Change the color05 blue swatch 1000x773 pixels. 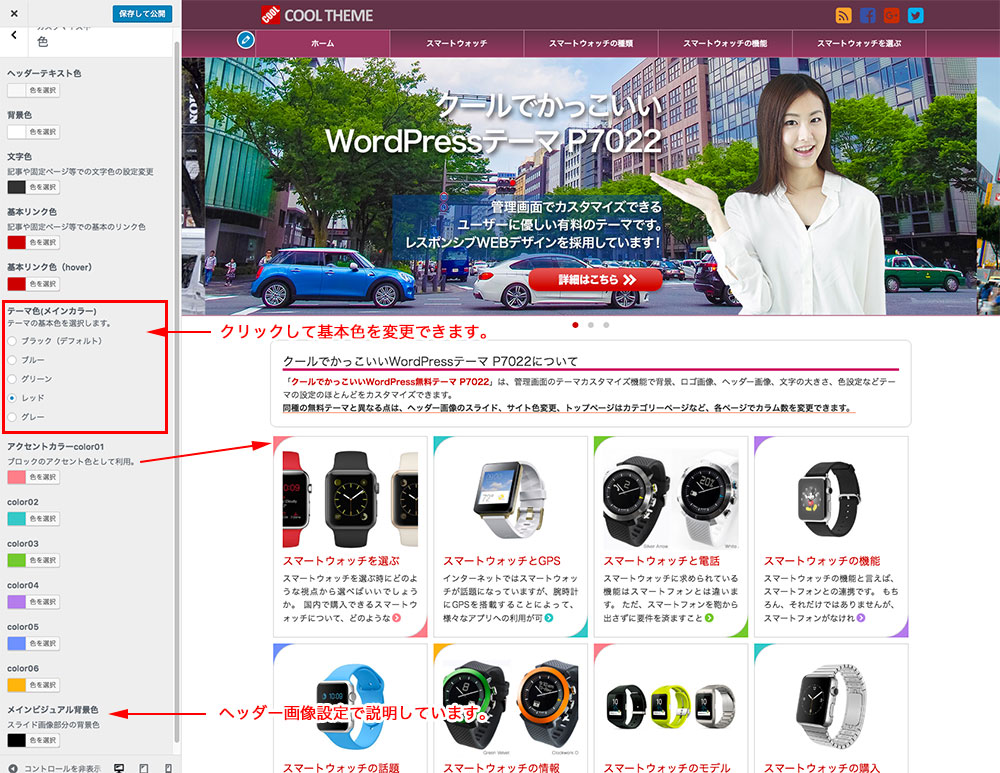17,643
